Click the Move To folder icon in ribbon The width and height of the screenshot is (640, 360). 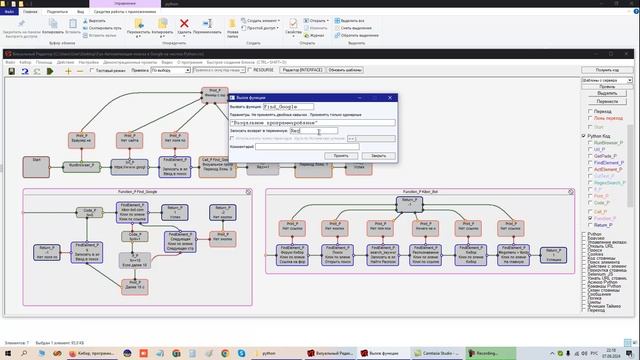[138, 24]
